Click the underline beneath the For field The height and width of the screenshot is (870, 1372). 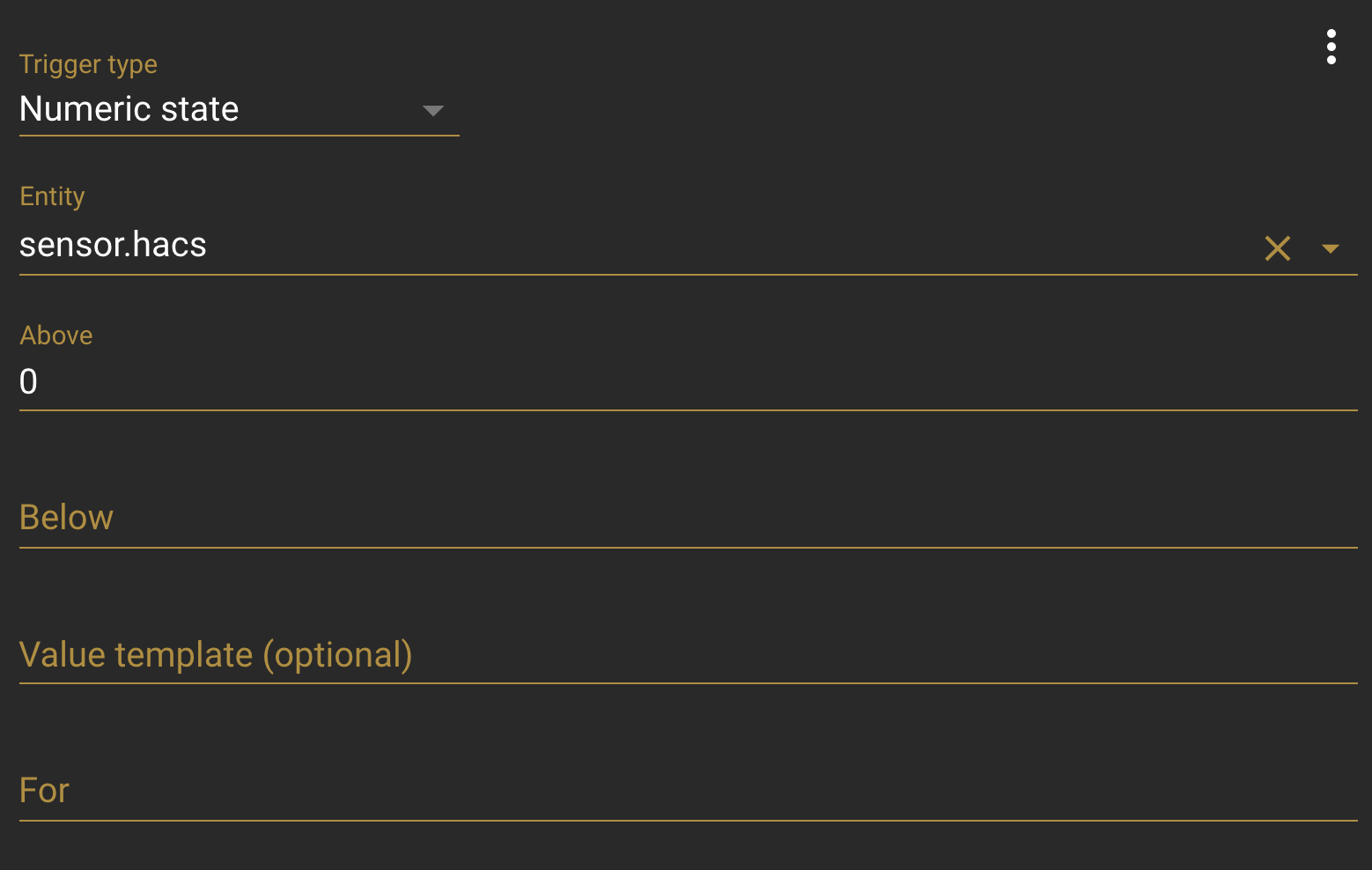687,821
